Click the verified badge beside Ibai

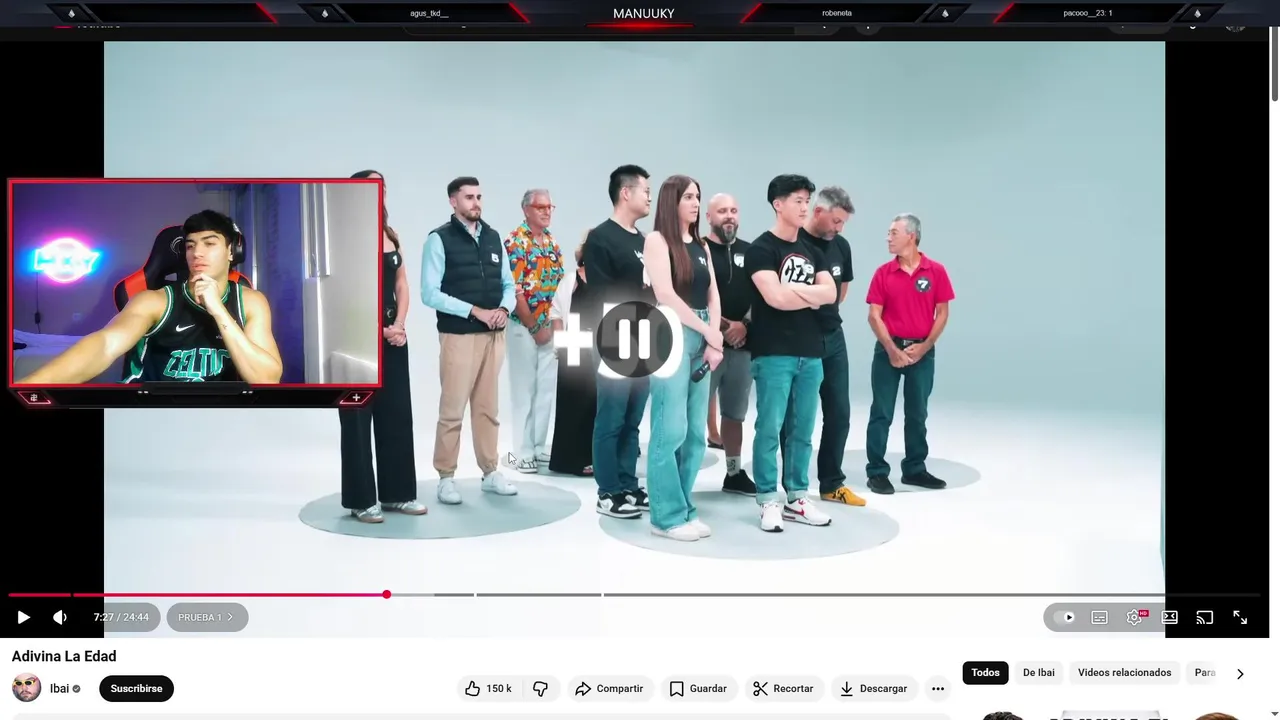click(77, 688)
